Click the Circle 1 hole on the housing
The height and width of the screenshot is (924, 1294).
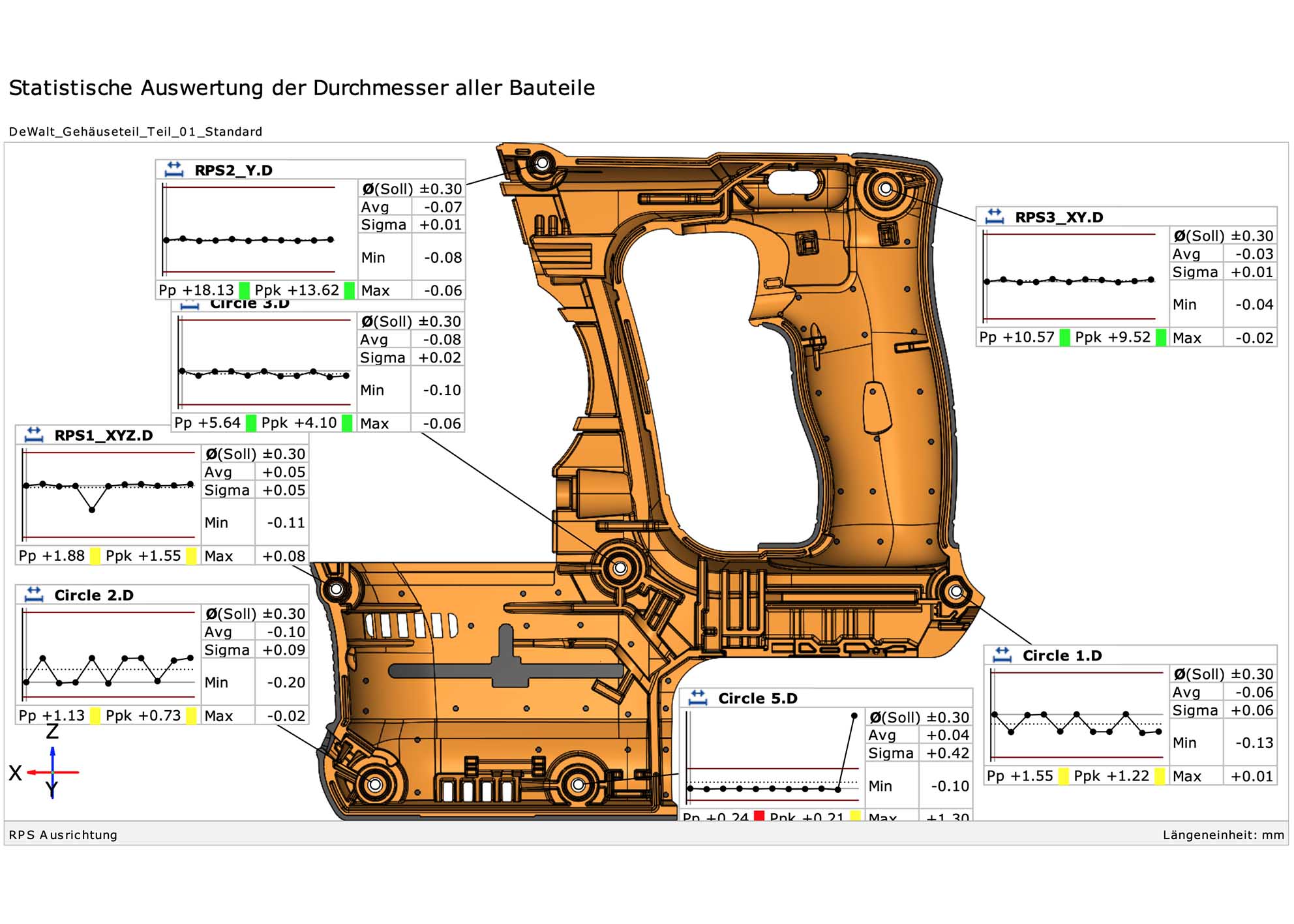[x=955, y=591]
